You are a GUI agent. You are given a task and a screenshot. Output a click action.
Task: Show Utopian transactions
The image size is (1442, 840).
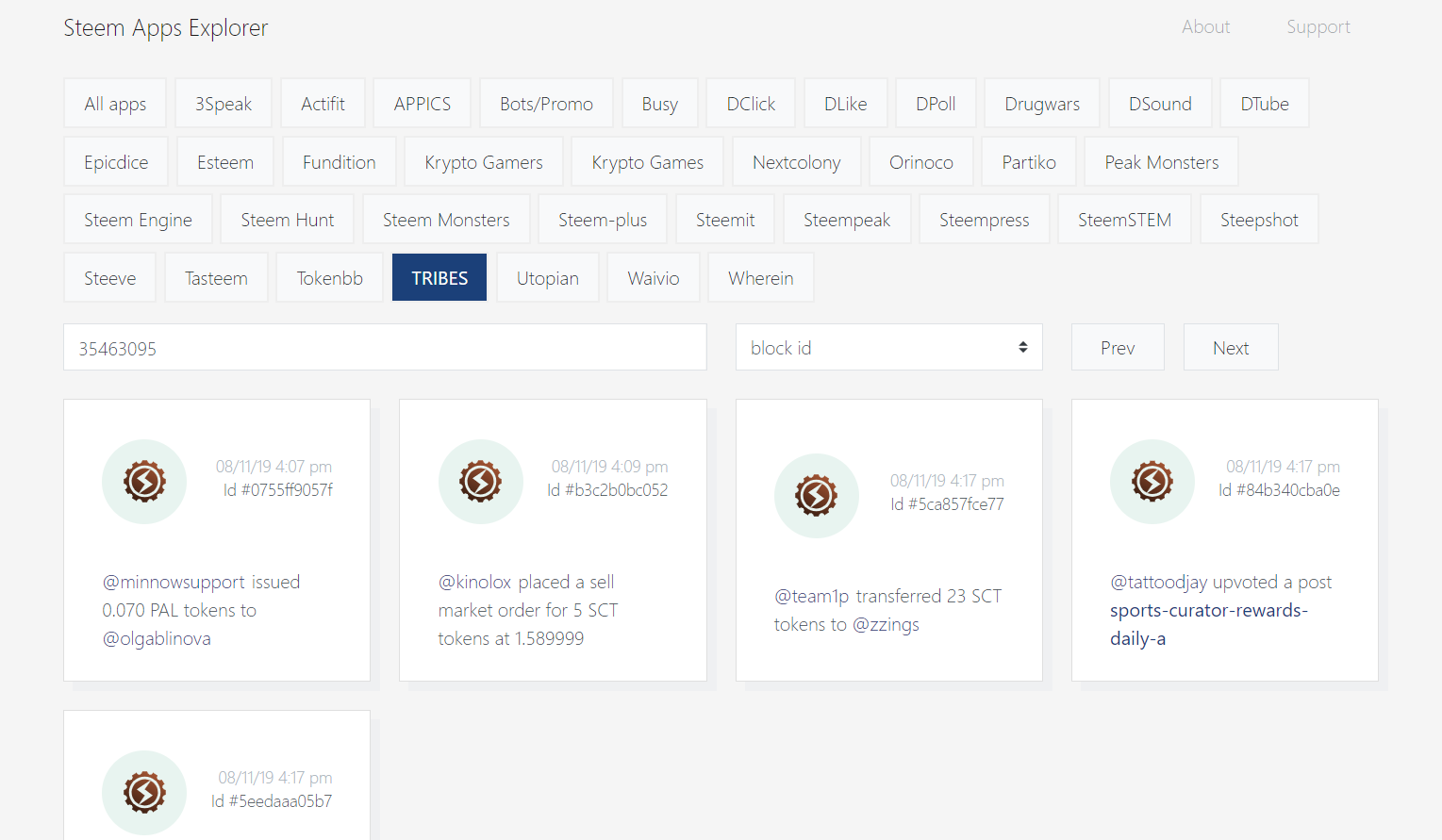click(x=548, y=278)
